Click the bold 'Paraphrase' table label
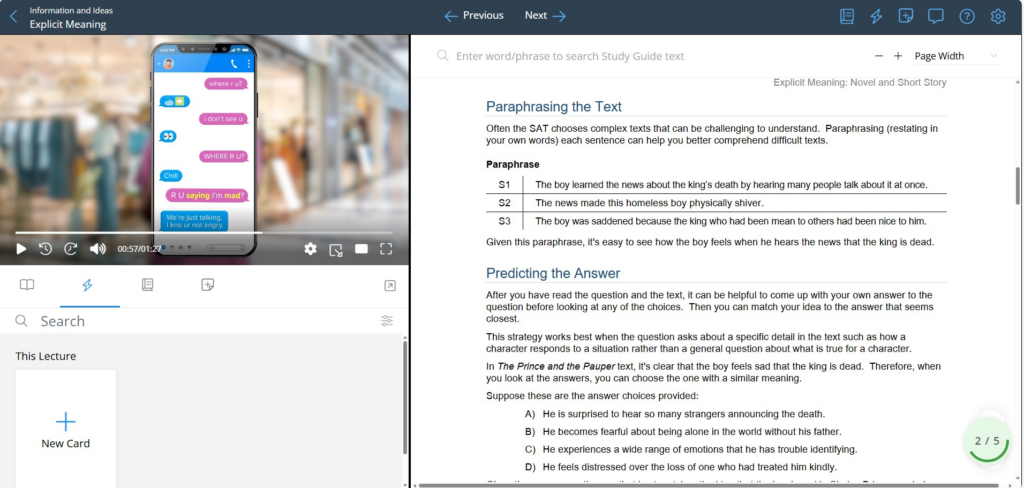This screenshot has height=488, width=1024. point(513,165)
